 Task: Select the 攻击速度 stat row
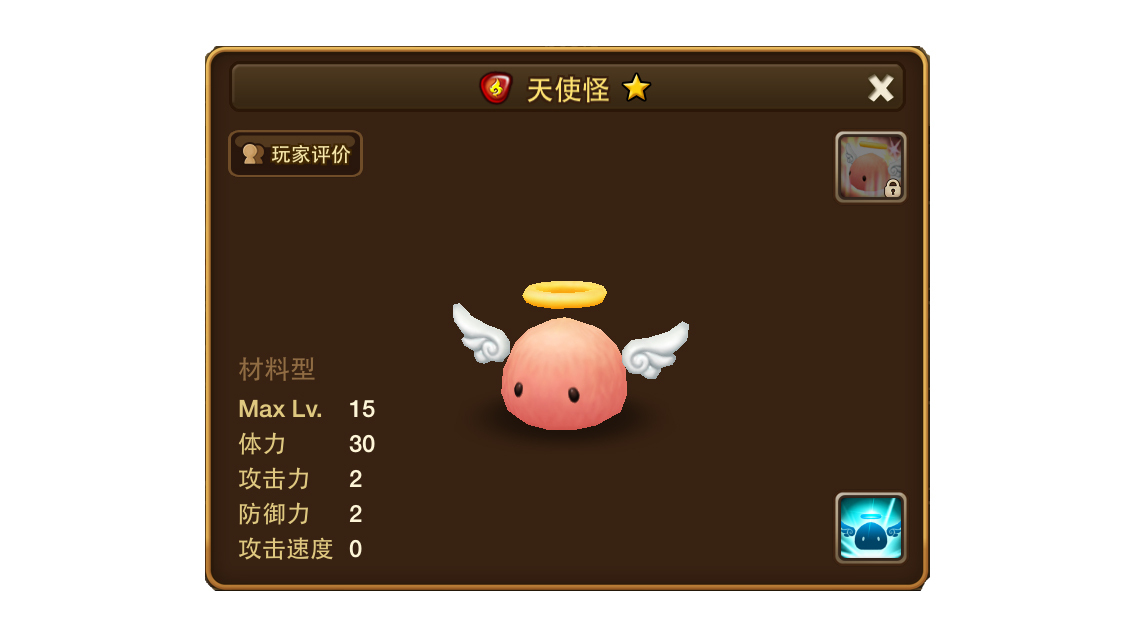[x=301, y=549]
